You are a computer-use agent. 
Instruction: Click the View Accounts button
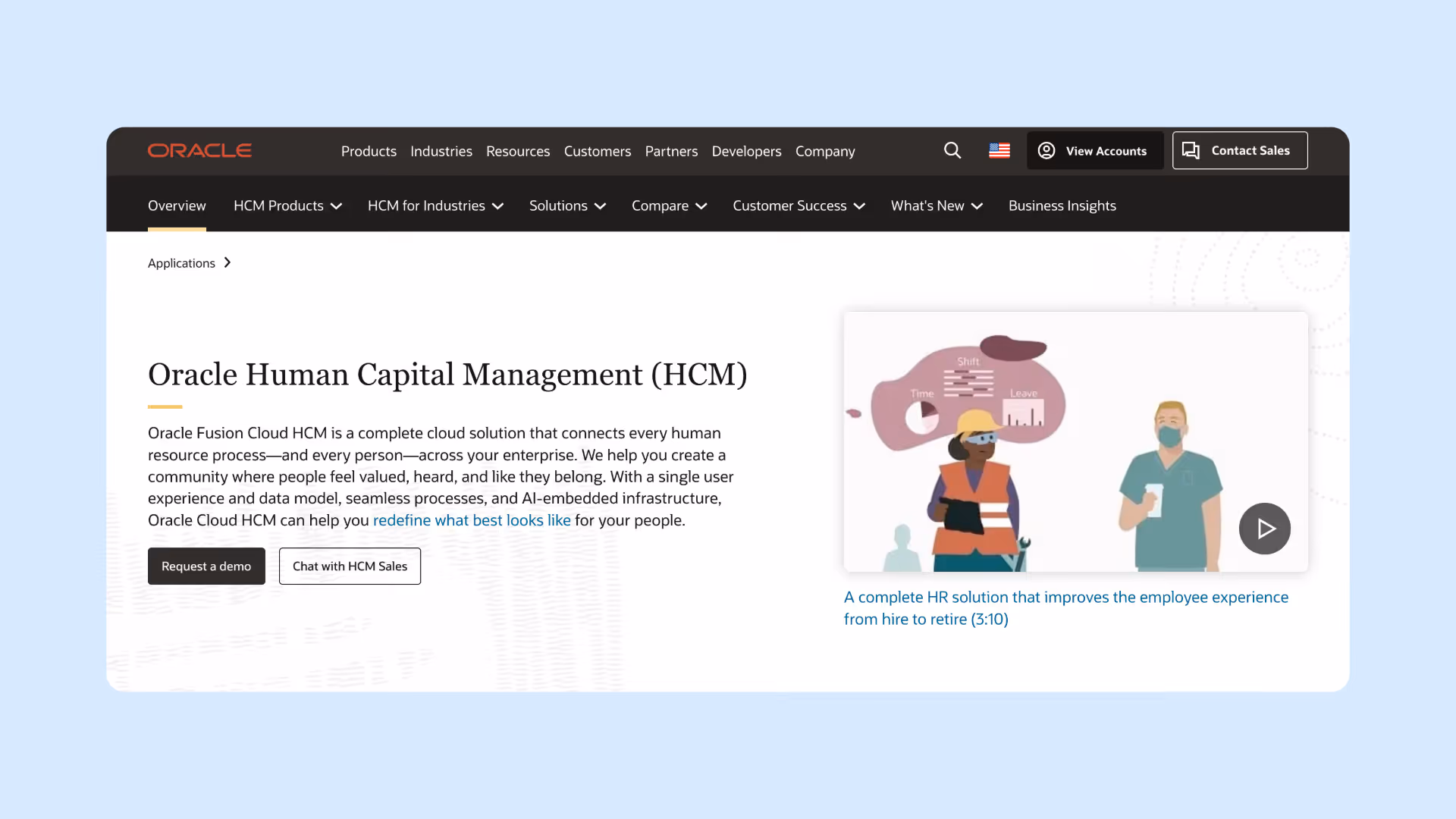[1095, 150]
